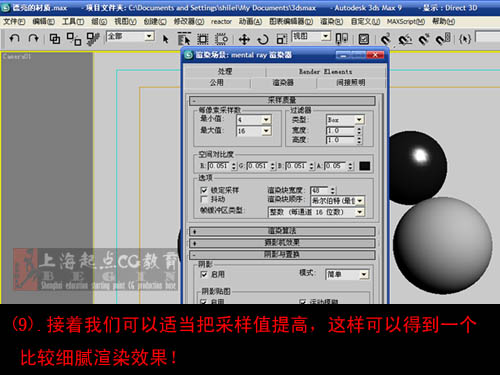Image resolution: width=500 pixels, height=375 pixels.
Task: Click the Undo arrow icon
Action: click(14, 39)
